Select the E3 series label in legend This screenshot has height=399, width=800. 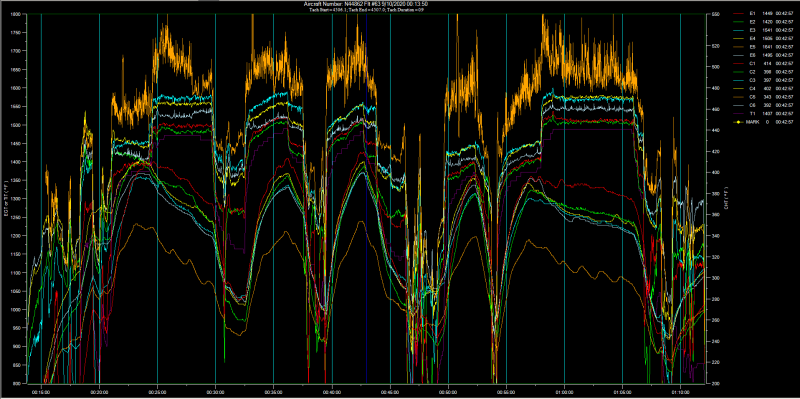(753, 30)
